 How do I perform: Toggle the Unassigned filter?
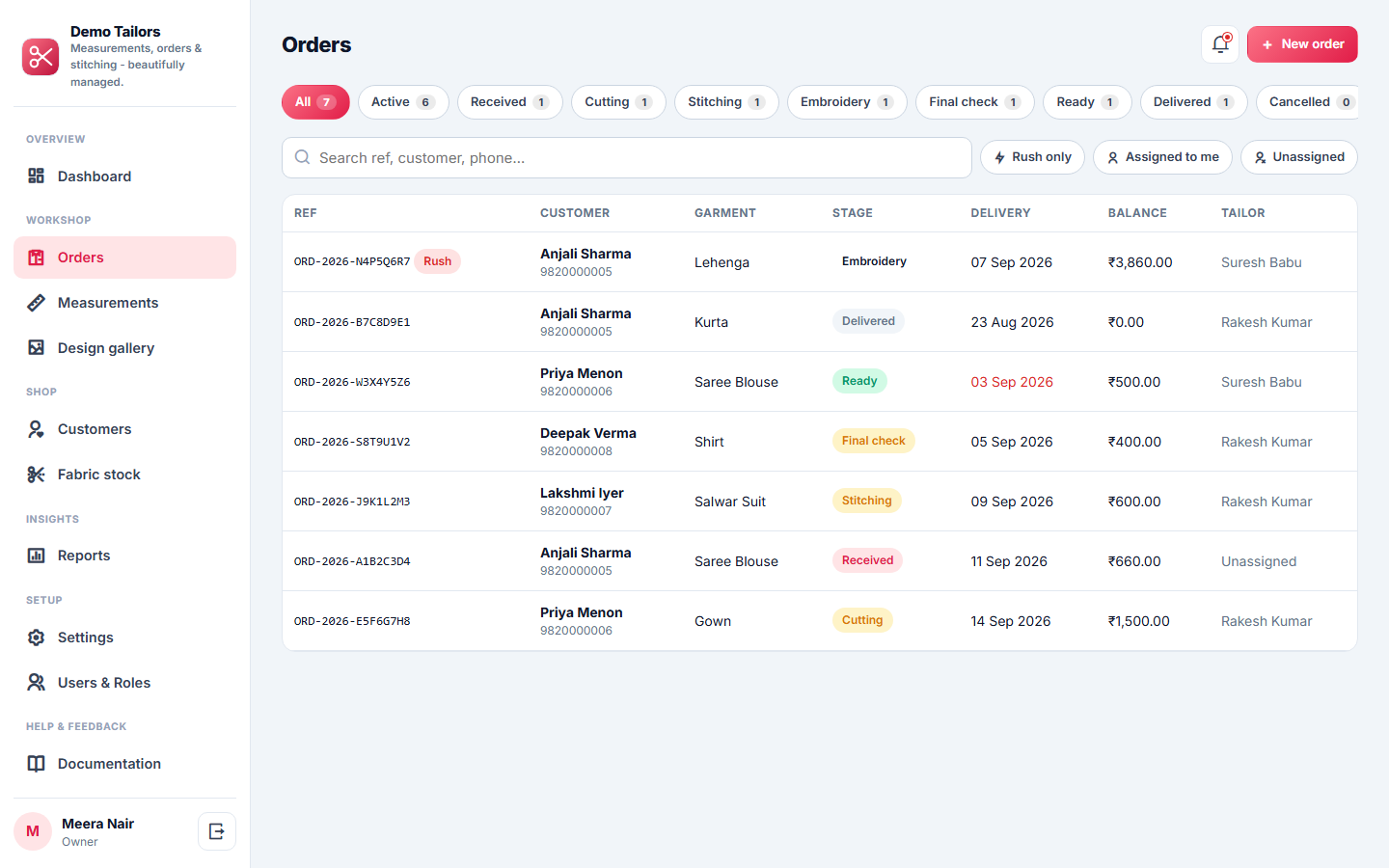[x=1298, y=157]
